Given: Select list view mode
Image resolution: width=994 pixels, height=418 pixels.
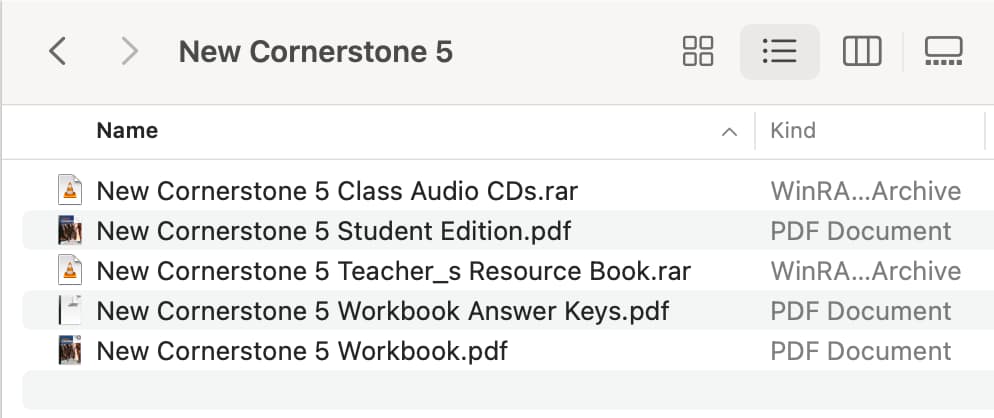Looking at the screenshot, I should tap(780, 51).
